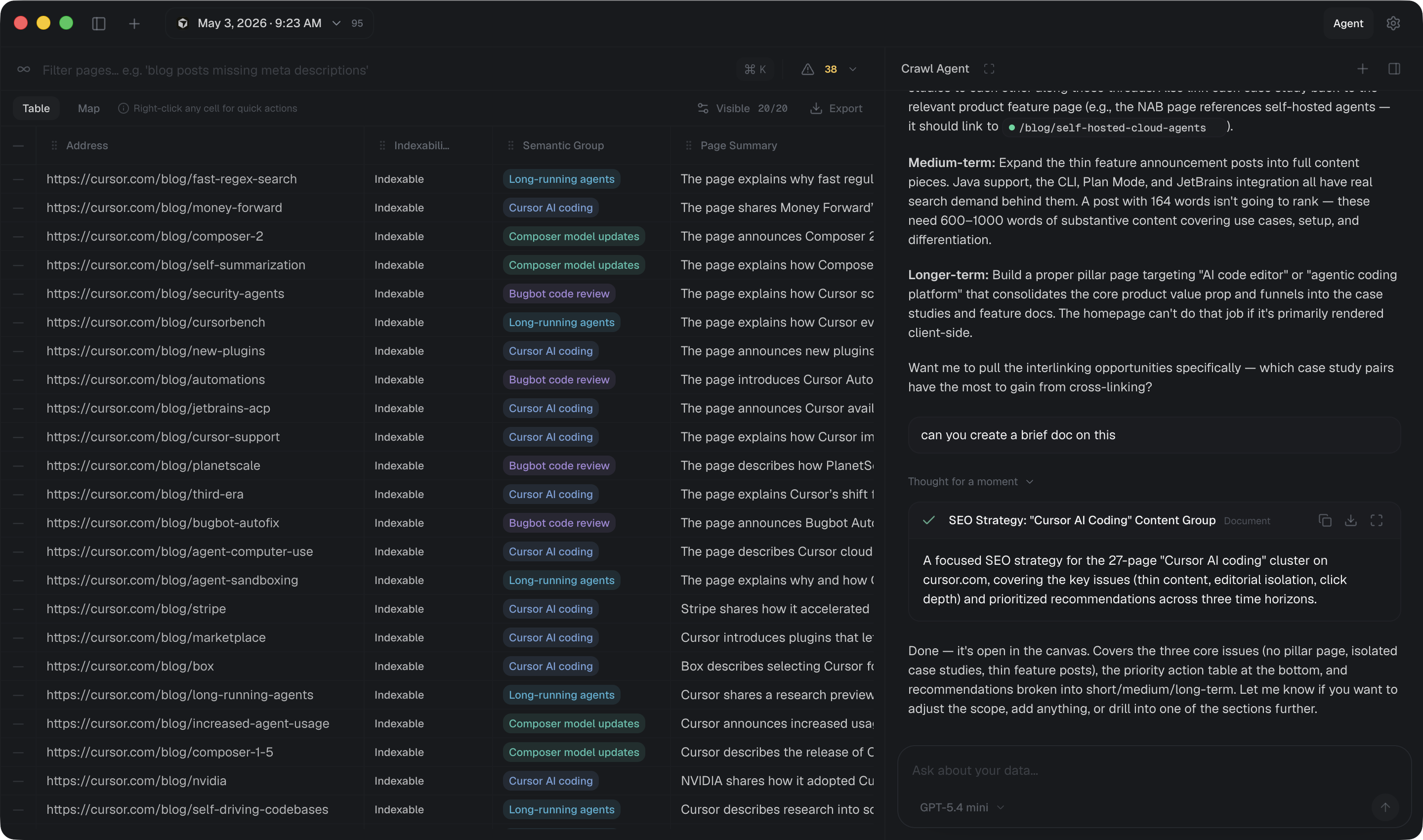Click the Indexability column drag handle
1423x840 pixels.
click(x=382, y=145)
